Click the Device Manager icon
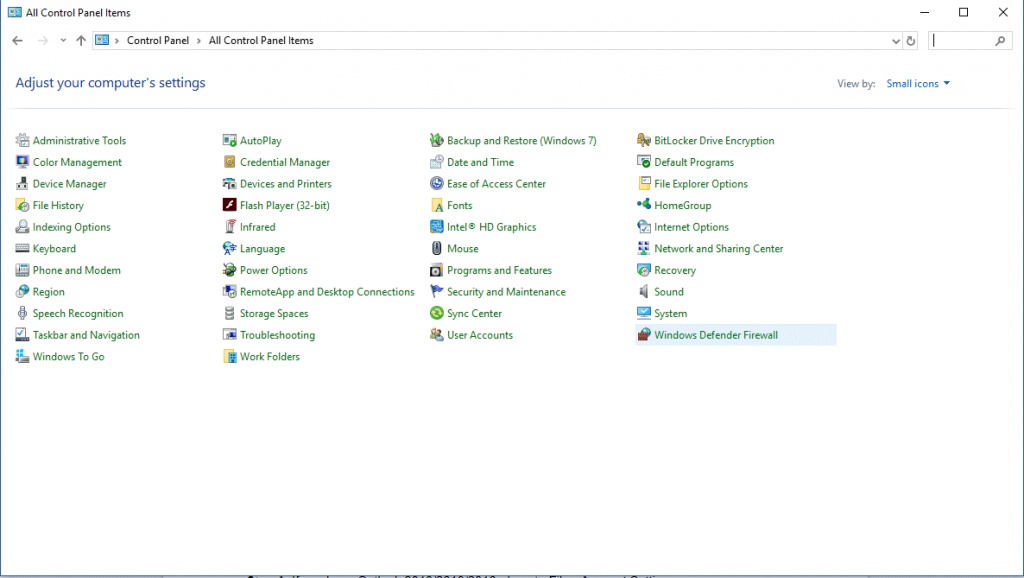This screenshot has height=578, width=1024. tap(22, 184)
